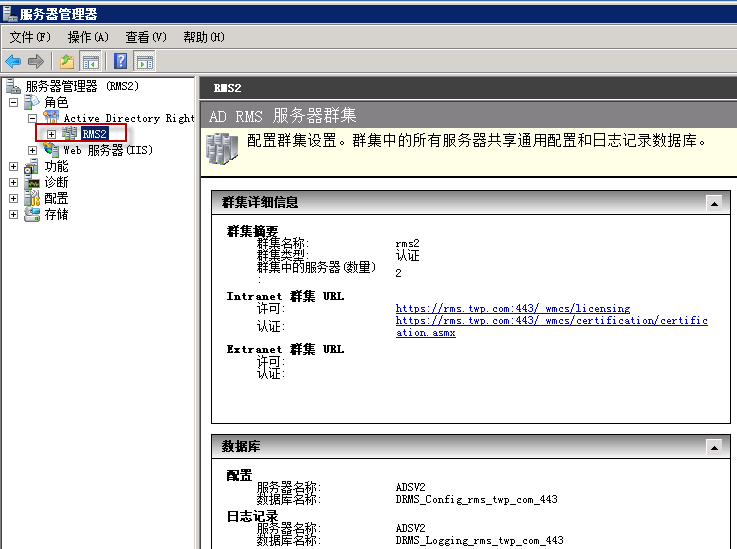The height and width of the screenshot is (549, 737).
Task: Expand the 诊断 tree node
Action: (x=14, y=182)
